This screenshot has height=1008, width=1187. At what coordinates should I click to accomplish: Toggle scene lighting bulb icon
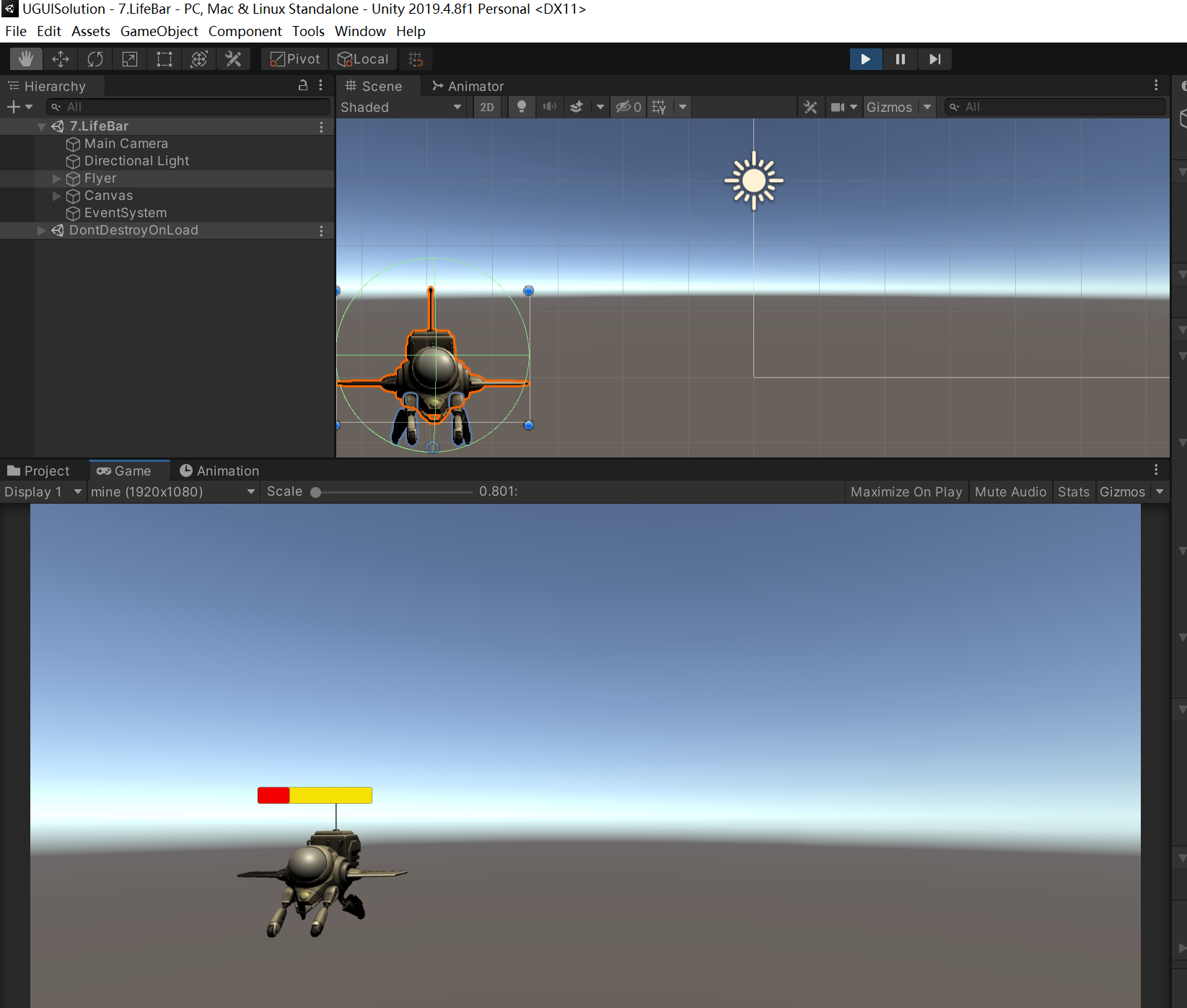[522, 108]
